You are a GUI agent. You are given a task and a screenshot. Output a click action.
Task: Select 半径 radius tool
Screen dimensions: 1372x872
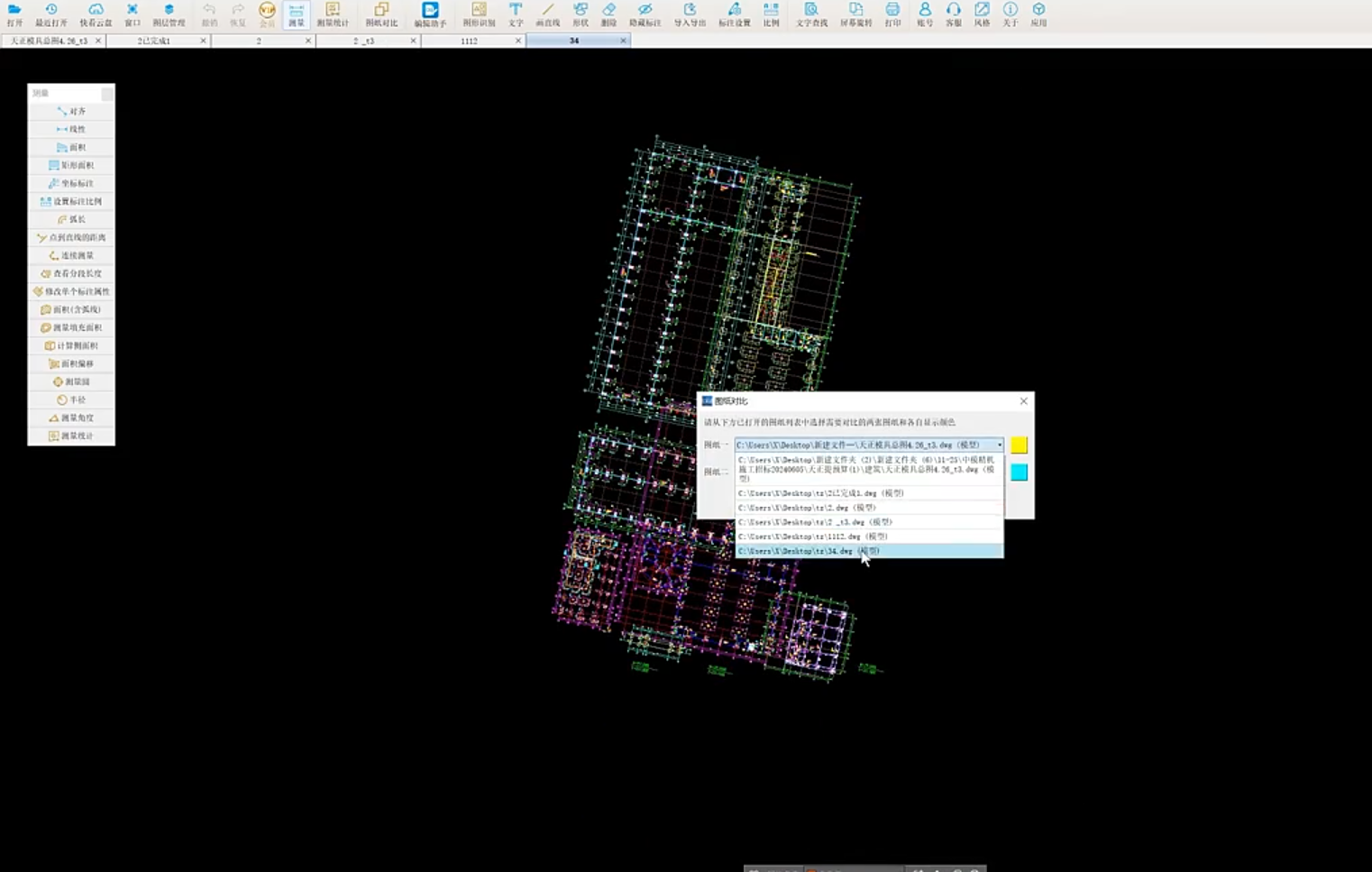click(x=71, y=399)
